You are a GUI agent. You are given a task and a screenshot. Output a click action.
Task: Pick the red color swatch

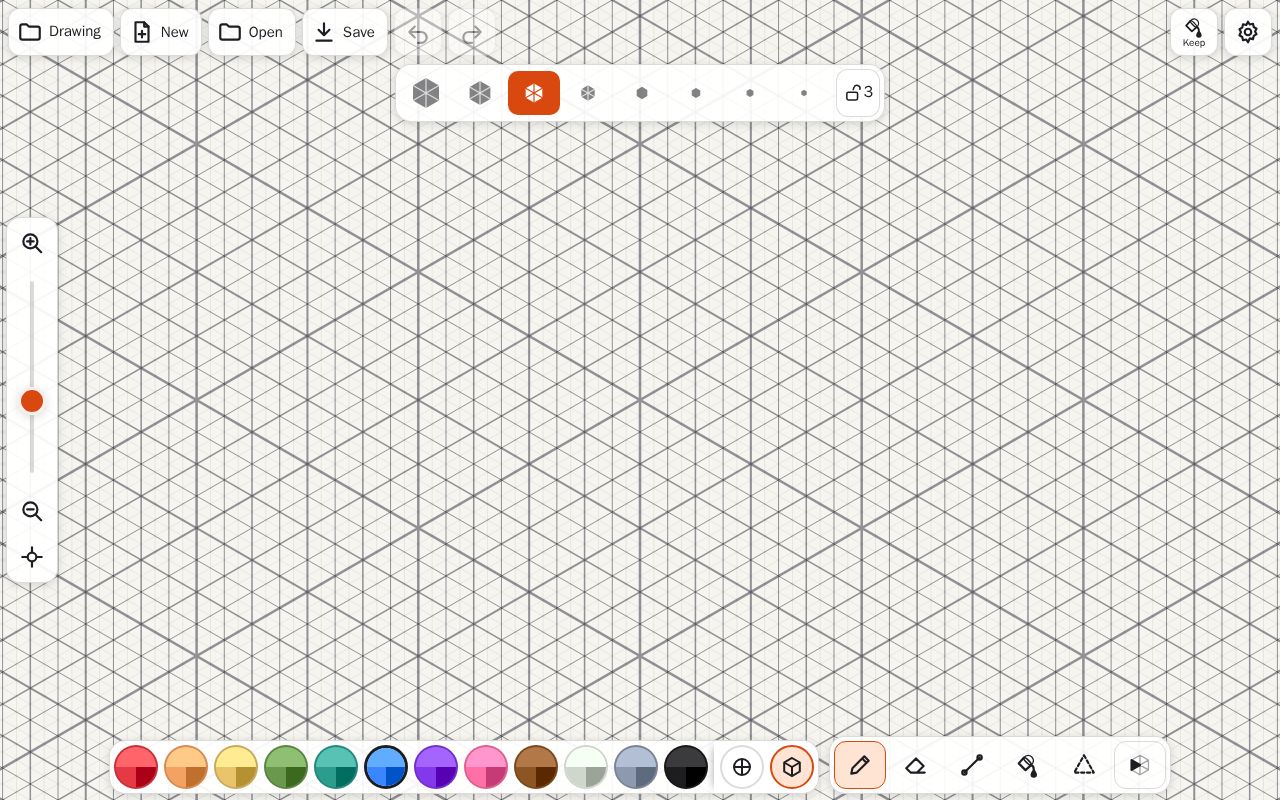click(136, 767)
